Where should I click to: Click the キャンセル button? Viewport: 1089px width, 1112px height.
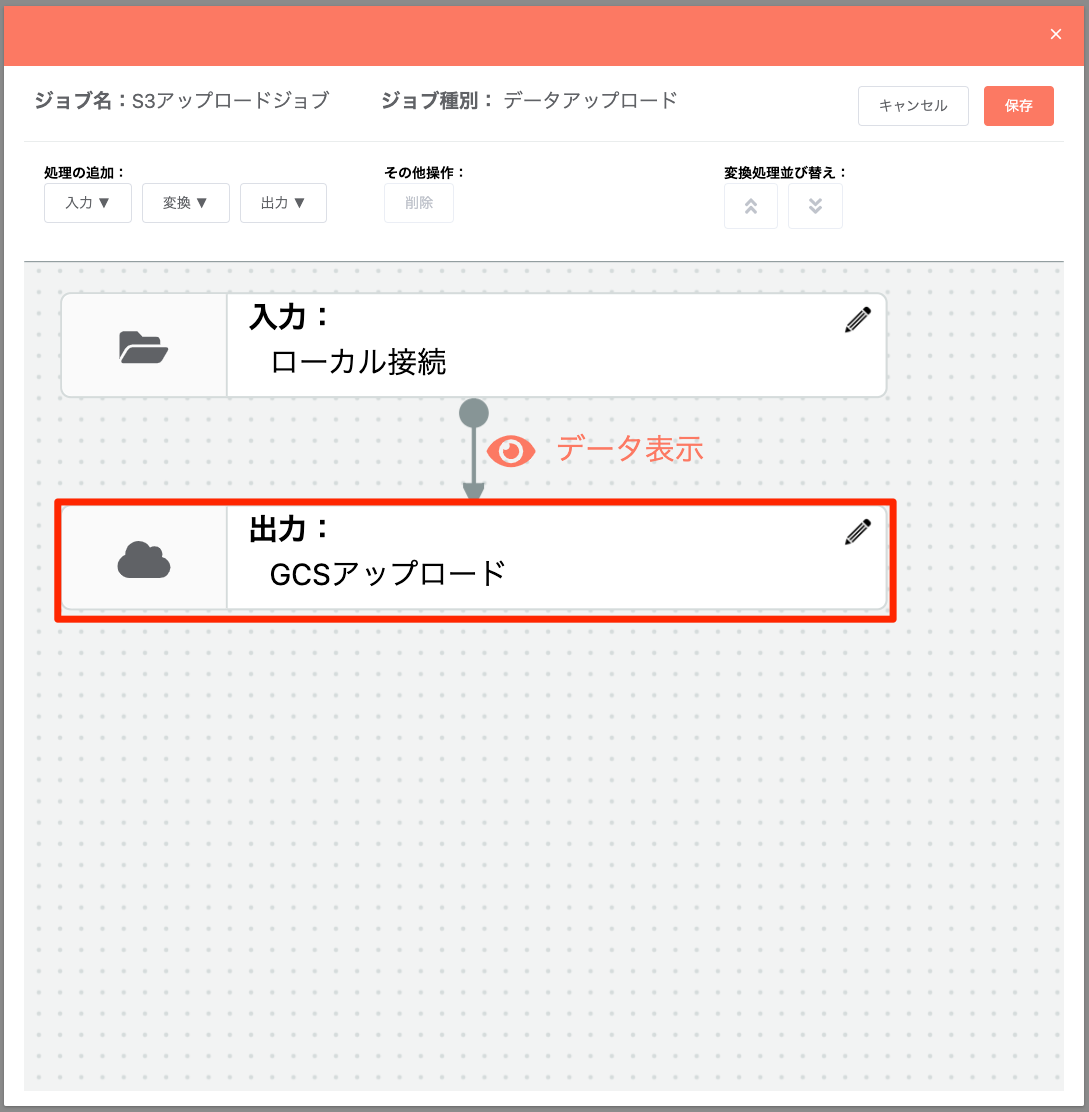pos(913,106)
